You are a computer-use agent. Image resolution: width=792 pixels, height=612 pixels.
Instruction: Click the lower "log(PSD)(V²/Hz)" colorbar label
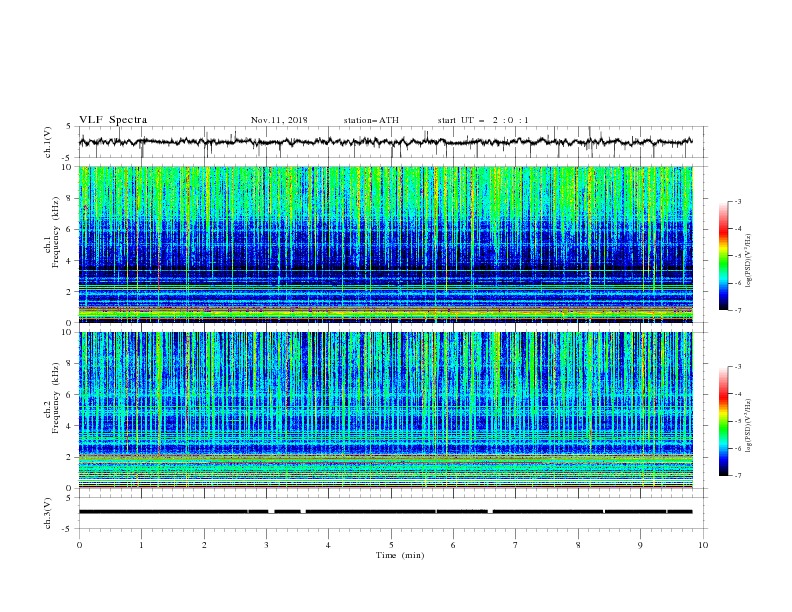[x=749, y=426]
